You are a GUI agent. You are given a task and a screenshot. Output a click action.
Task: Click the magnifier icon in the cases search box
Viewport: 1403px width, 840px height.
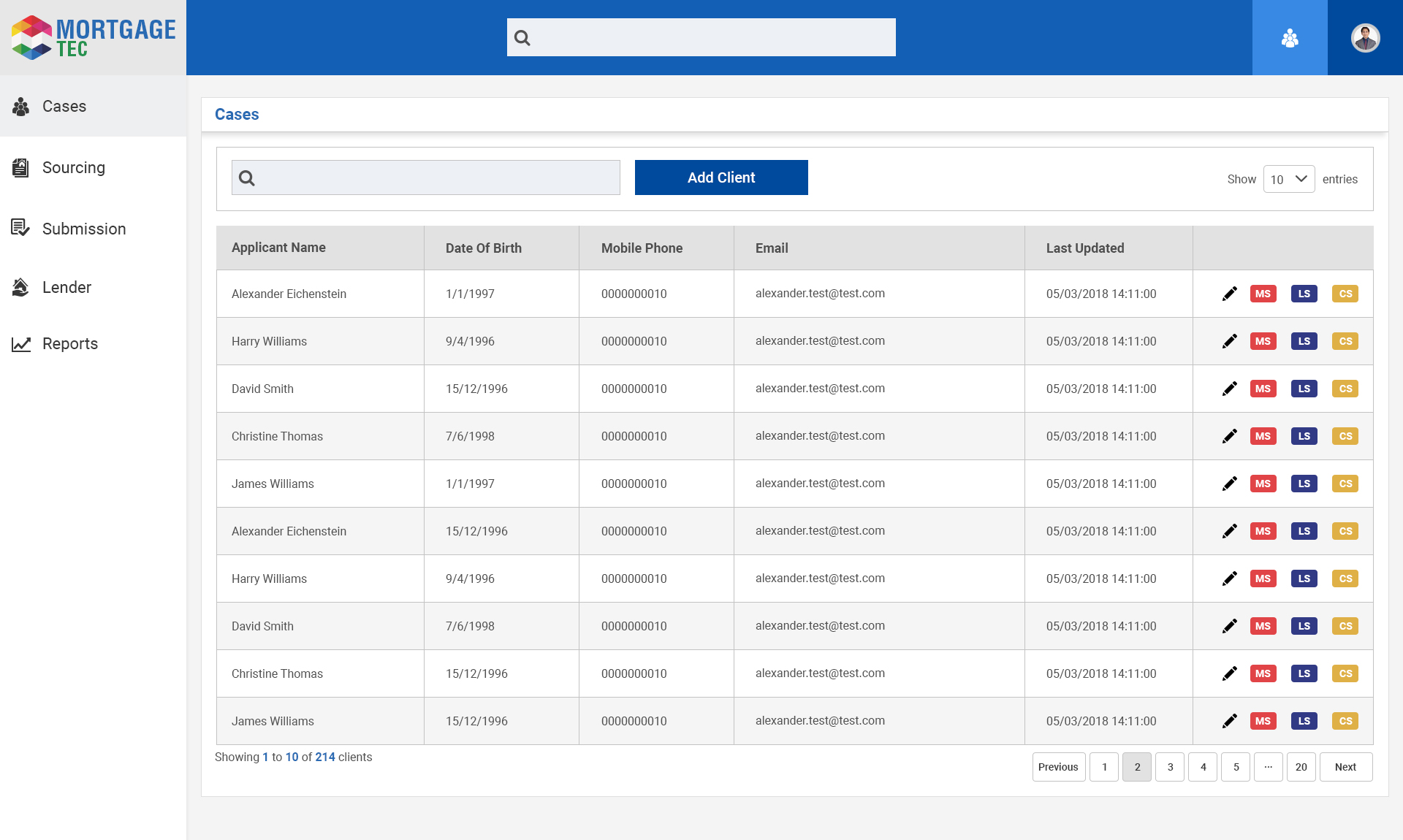tap(247, 178)
